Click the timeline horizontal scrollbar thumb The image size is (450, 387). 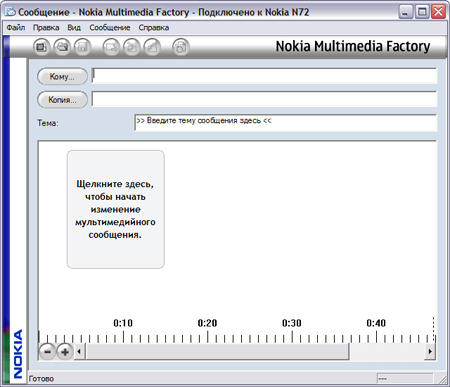coord(217,352)
